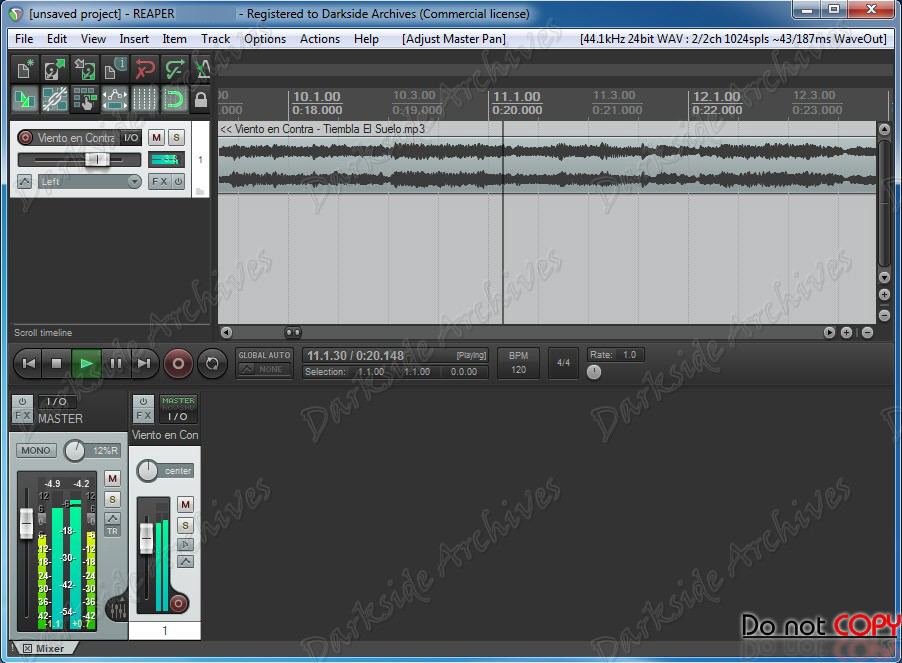Open the View menu
This screenshot has width=902, height=663.
(x=93, y=39)
